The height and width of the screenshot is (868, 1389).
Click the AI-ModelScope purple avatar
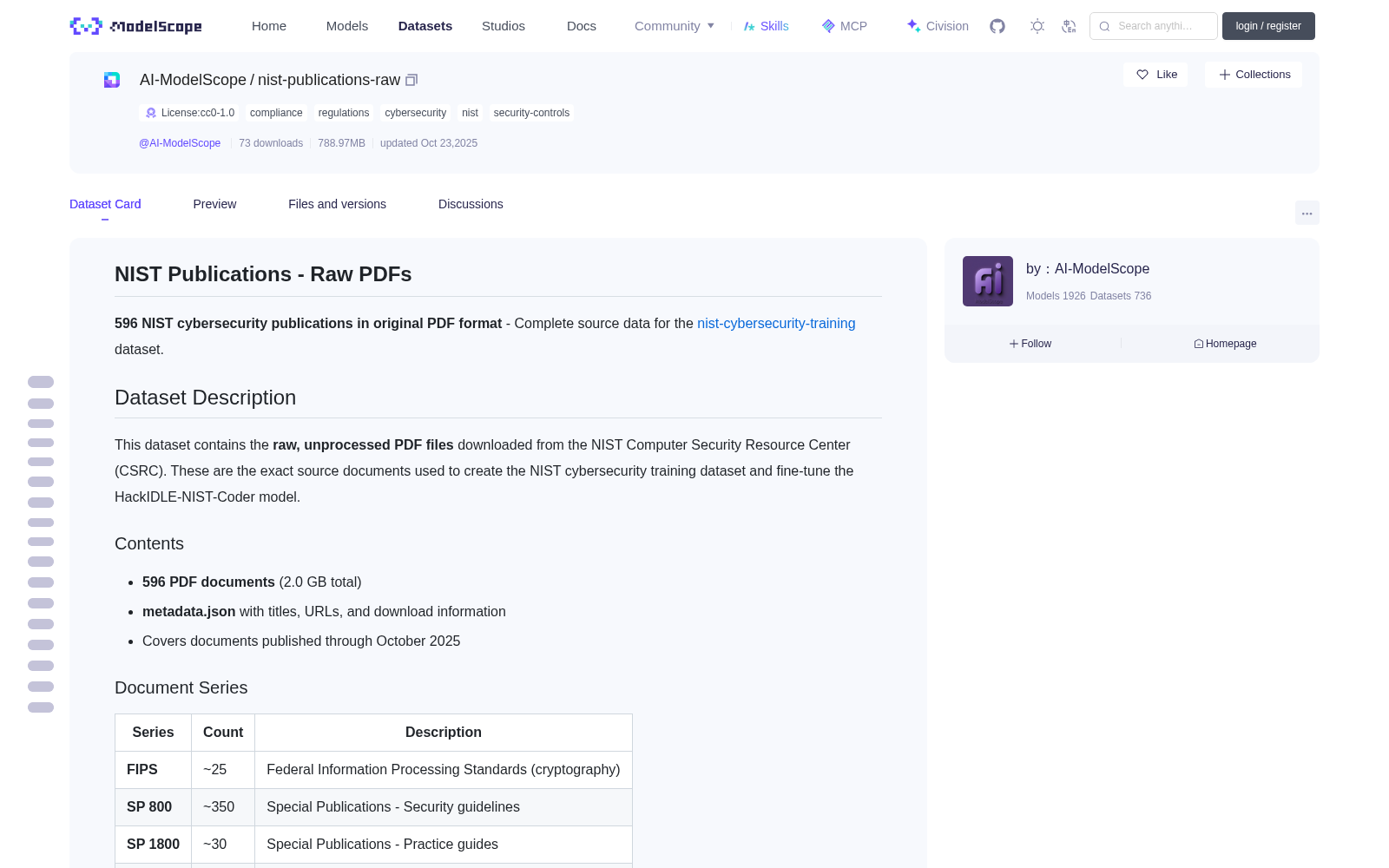988,281
